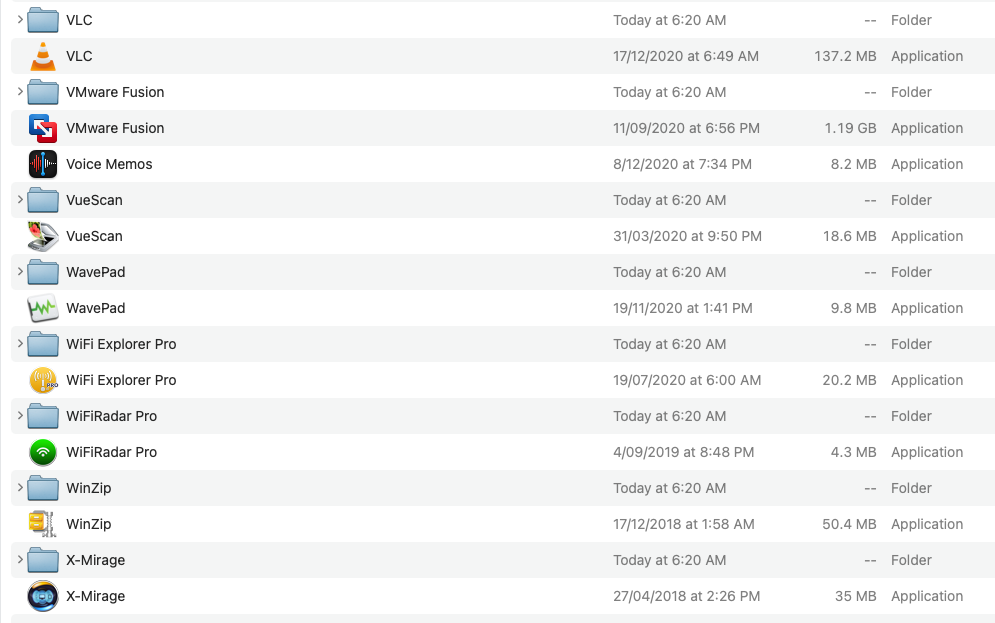Screen dimensions: 995x623
Task: Click the WiFiRadar Pro folder icon
Action: (43, 416)
